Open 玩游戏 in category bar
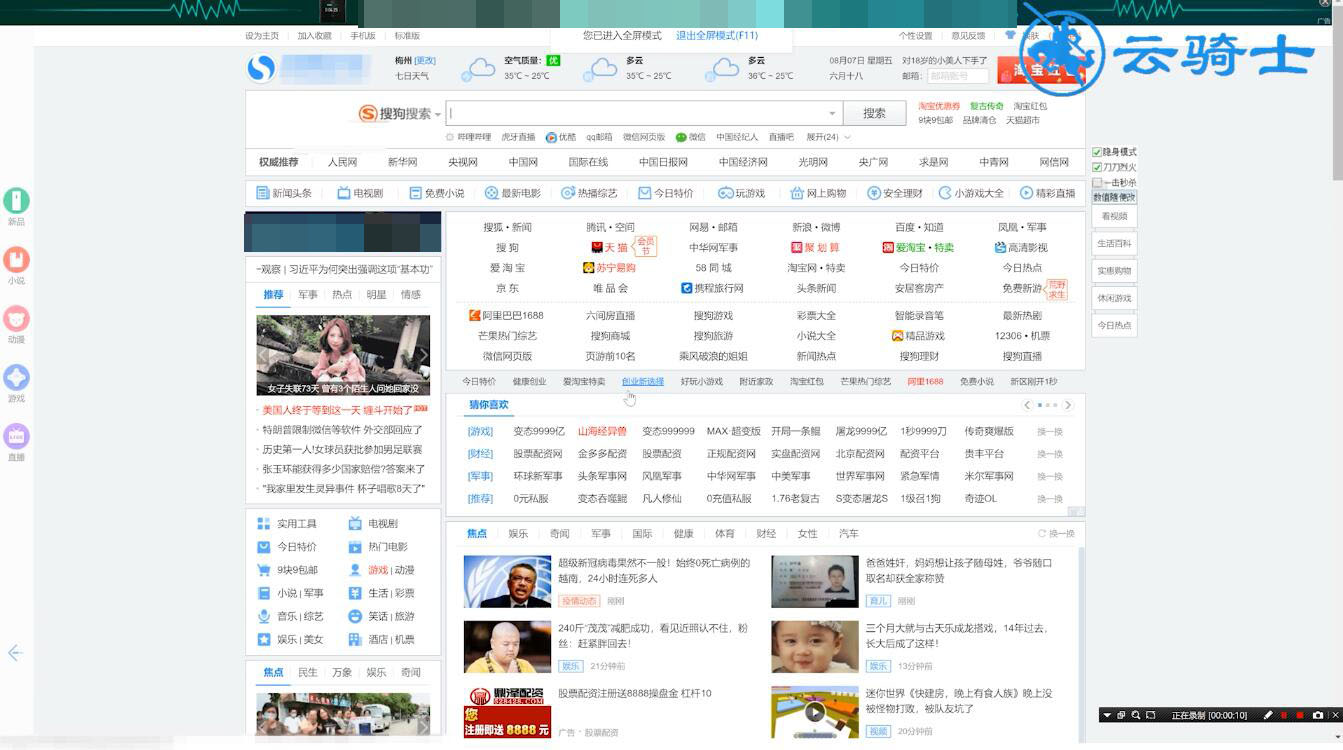Screen dimensions: 1343x750 [742, 193]
